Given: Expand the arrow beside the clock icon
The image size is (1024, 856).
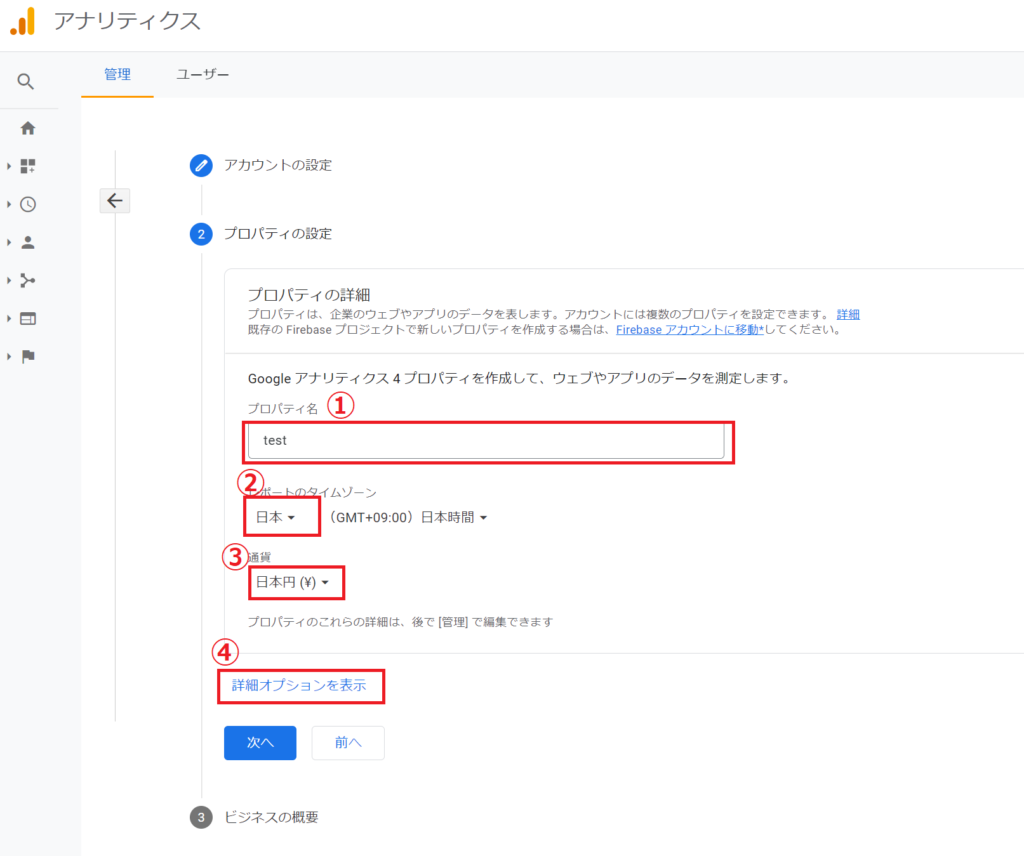Looking at the screenshot, I should click(9, 204).
